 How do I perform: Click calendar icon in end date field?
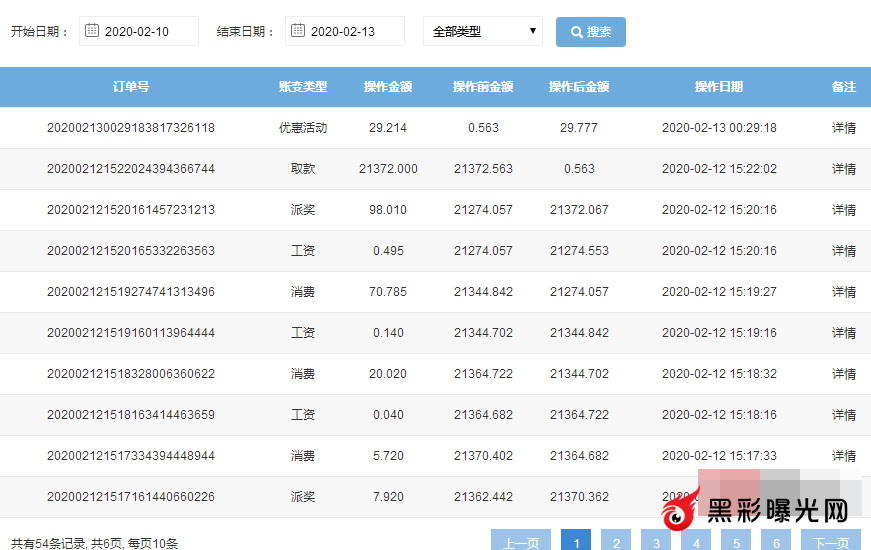(x=298, y=31)
